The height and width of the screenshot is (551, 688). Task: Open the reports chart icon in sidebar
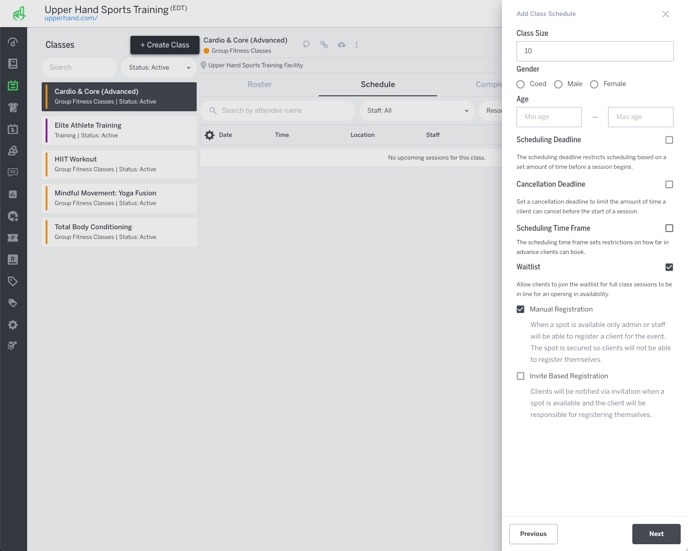[13, 194]
